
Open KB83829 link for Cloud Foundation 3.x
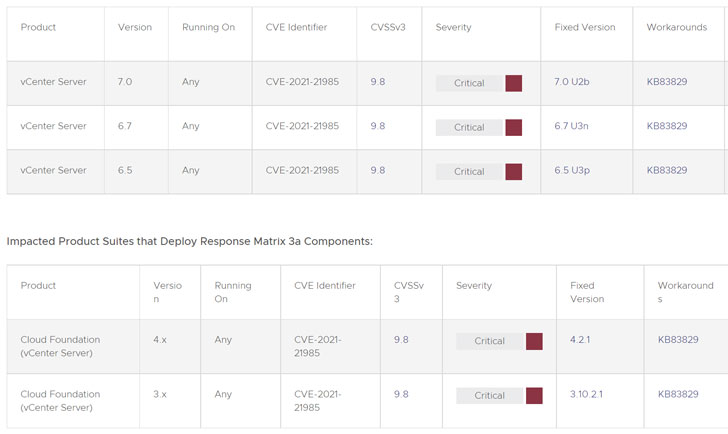678,394
